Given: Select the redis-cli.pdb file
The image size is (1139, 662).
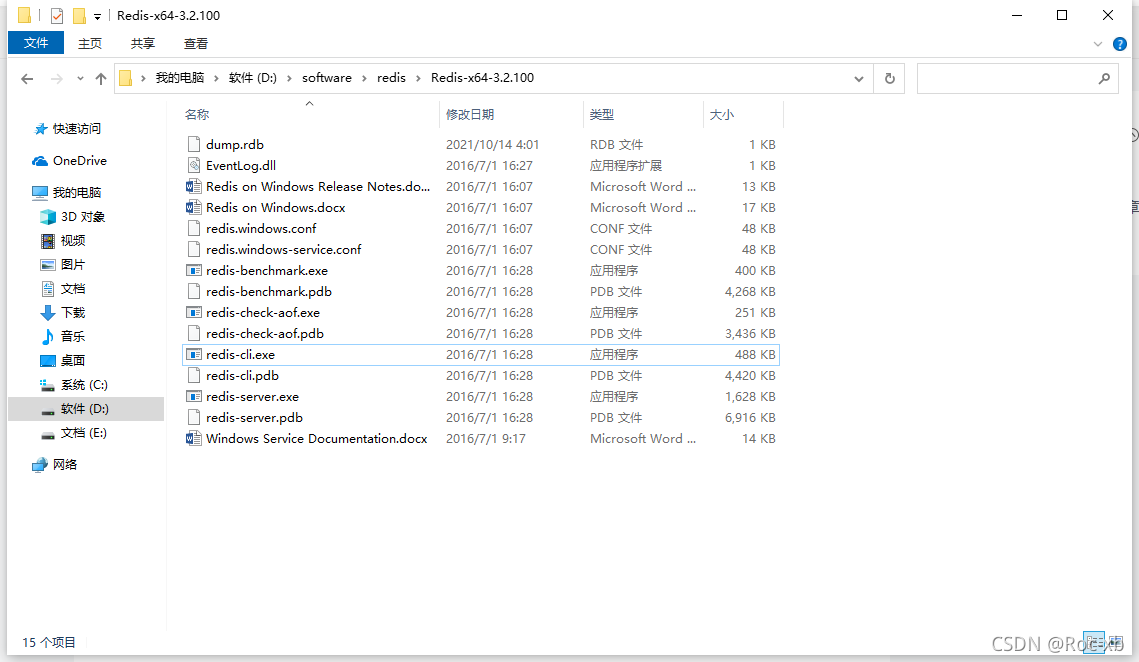Looking at the screenshot, I should click(x=242, y=376).
